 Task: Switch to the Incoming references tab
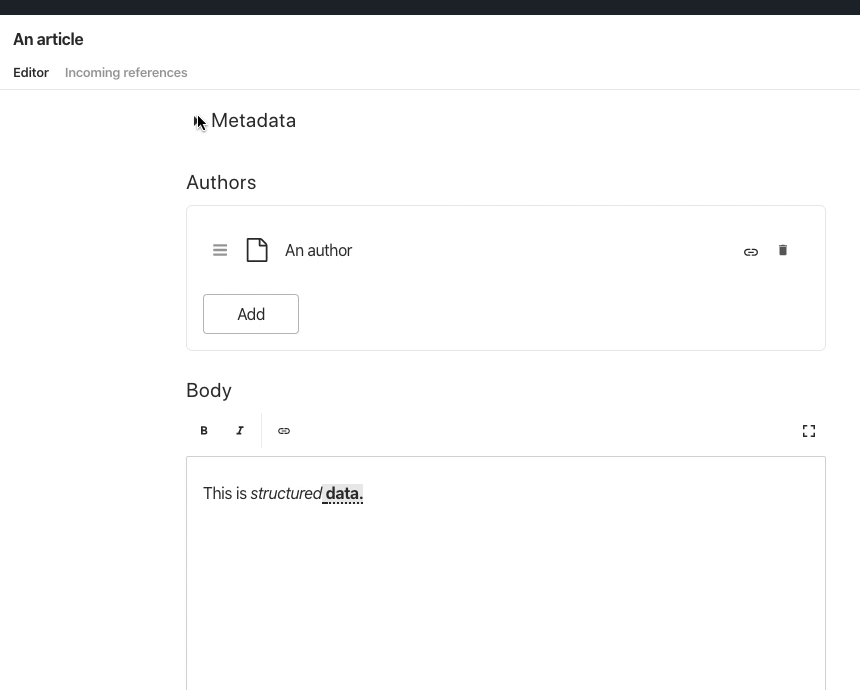click(x=126, y=72)
